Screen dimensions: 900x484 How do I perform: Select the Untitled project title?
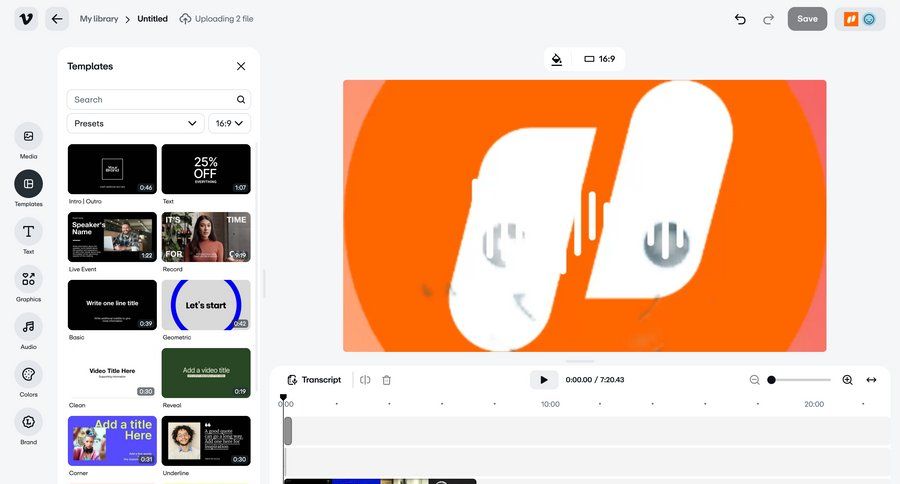(x=152, y=19)
